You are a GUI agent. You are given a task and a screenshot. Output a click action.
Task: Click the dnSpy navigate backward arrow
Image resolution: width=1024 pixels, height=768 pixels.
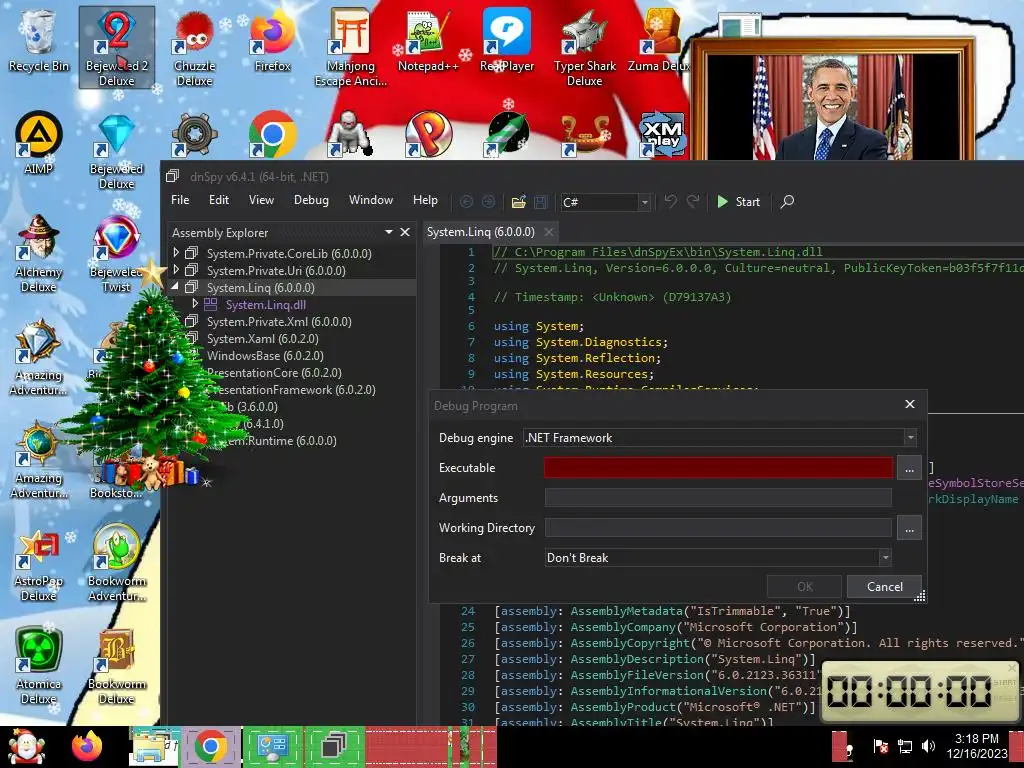click(466, 202)
